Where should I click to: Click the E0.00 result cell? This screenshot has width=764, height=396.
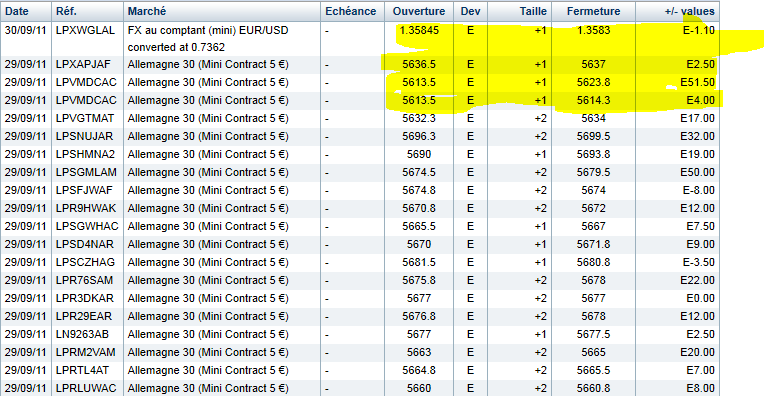click(x=701, y=299)
